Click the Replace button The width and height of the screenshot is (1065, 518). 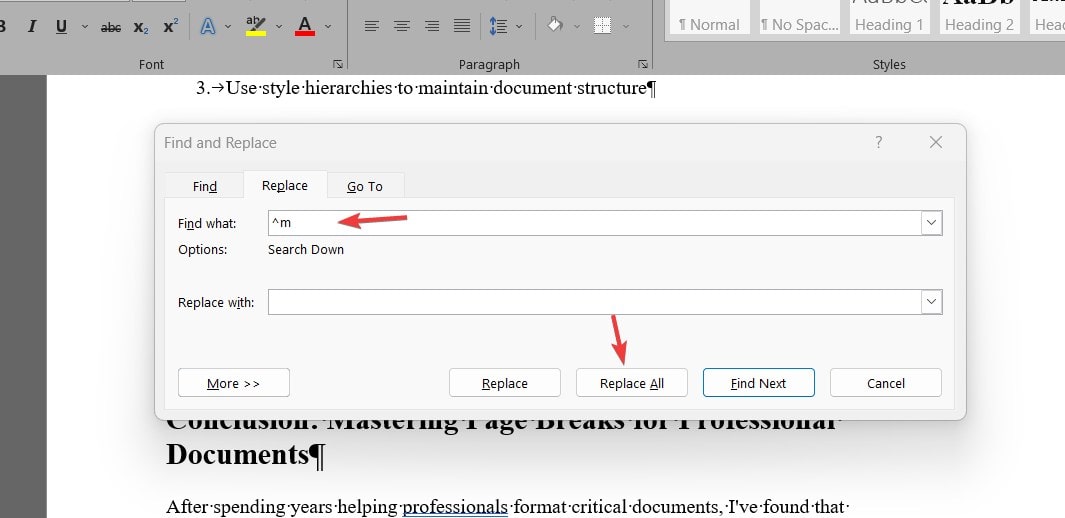coord(505,383)
